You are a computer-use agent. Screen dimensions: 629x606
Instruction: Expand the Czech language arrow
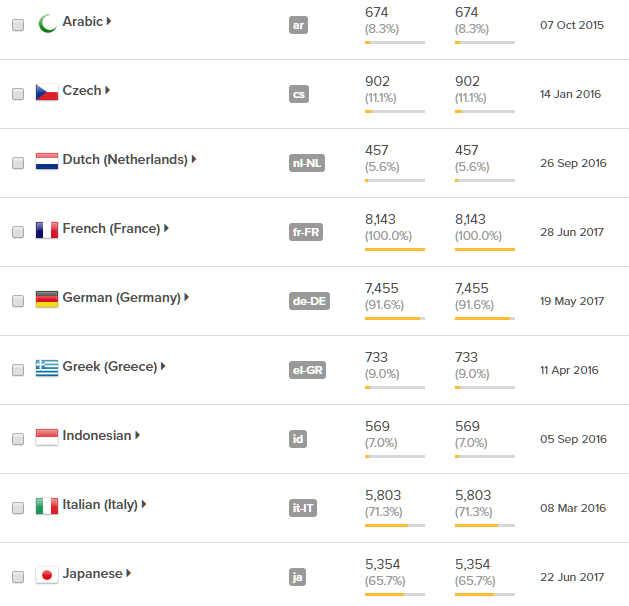point(108,90)
